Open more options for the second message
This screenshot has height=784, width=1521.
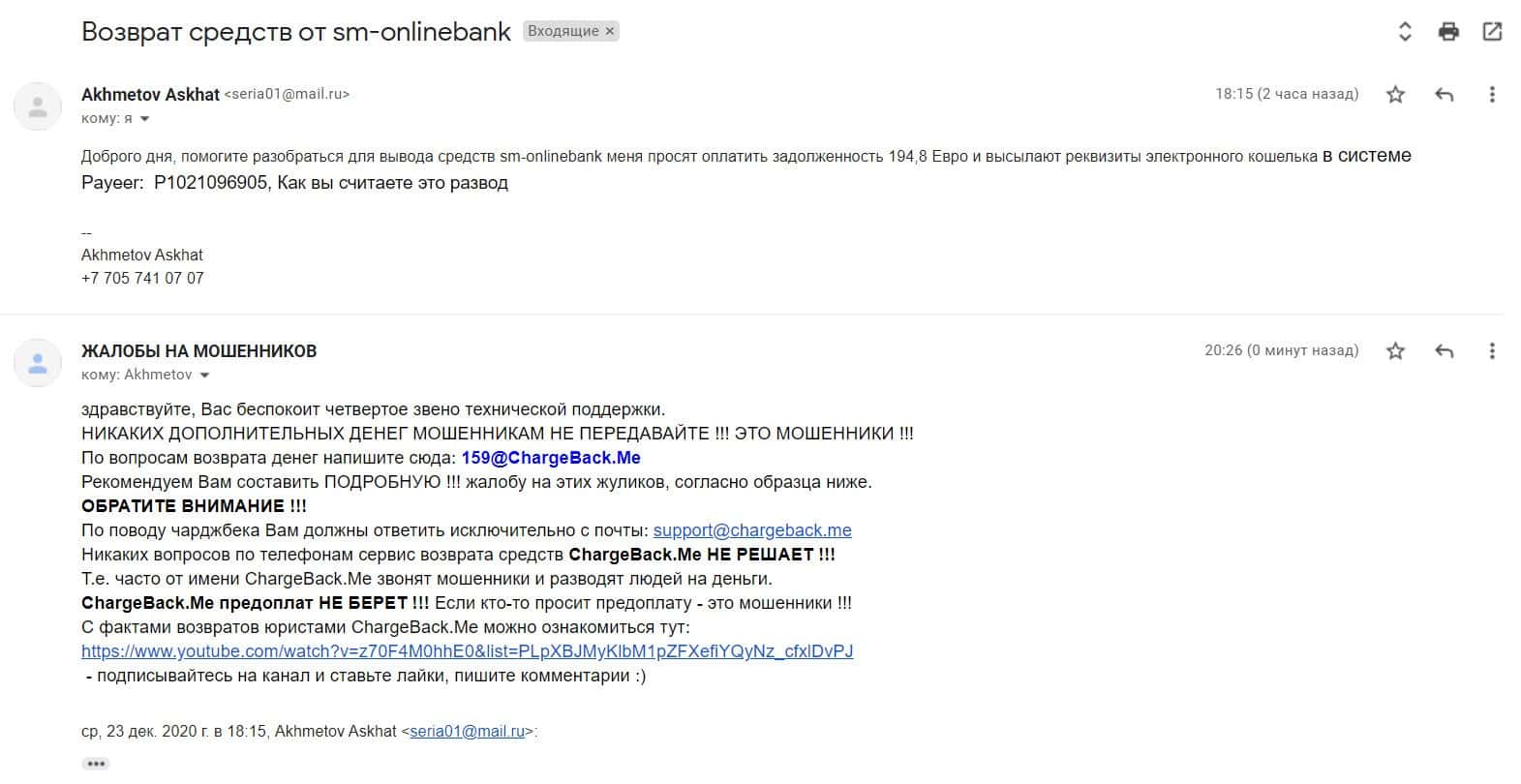(1491, 350)
